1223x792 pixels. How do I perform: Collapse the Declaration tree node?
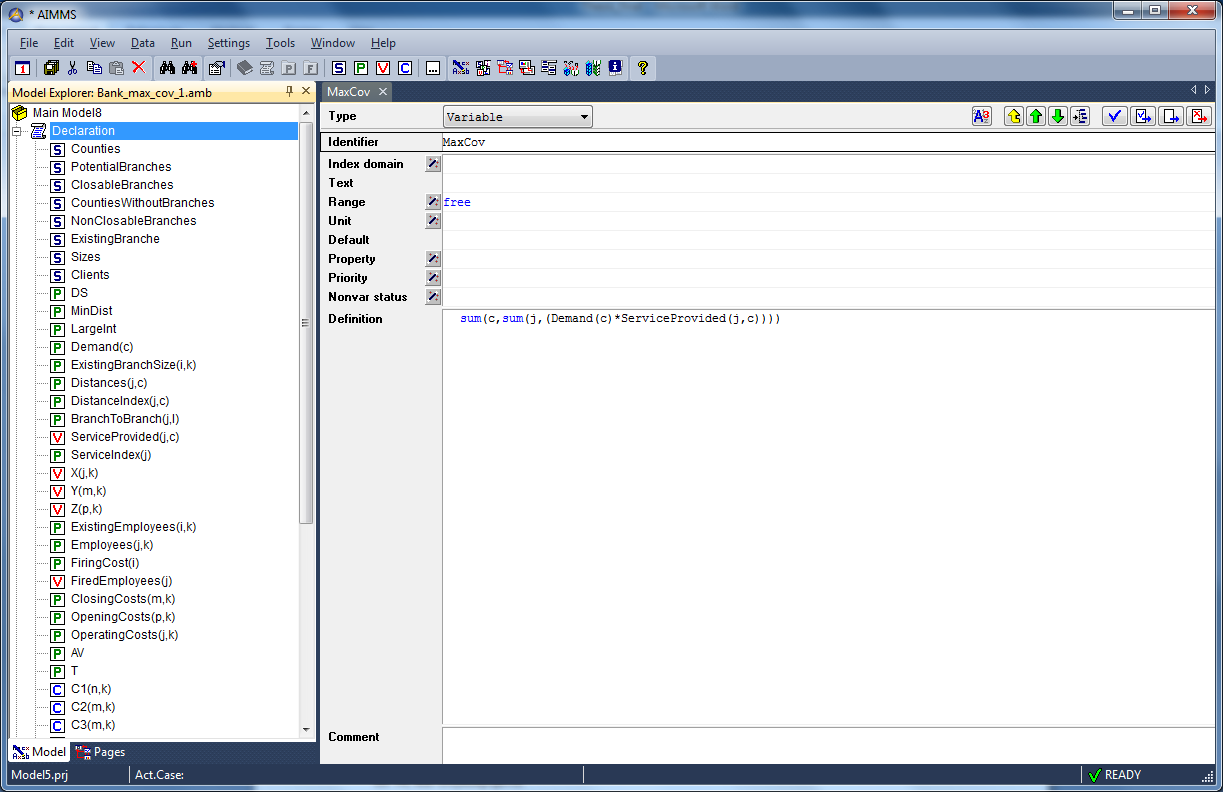coord(17,131)
